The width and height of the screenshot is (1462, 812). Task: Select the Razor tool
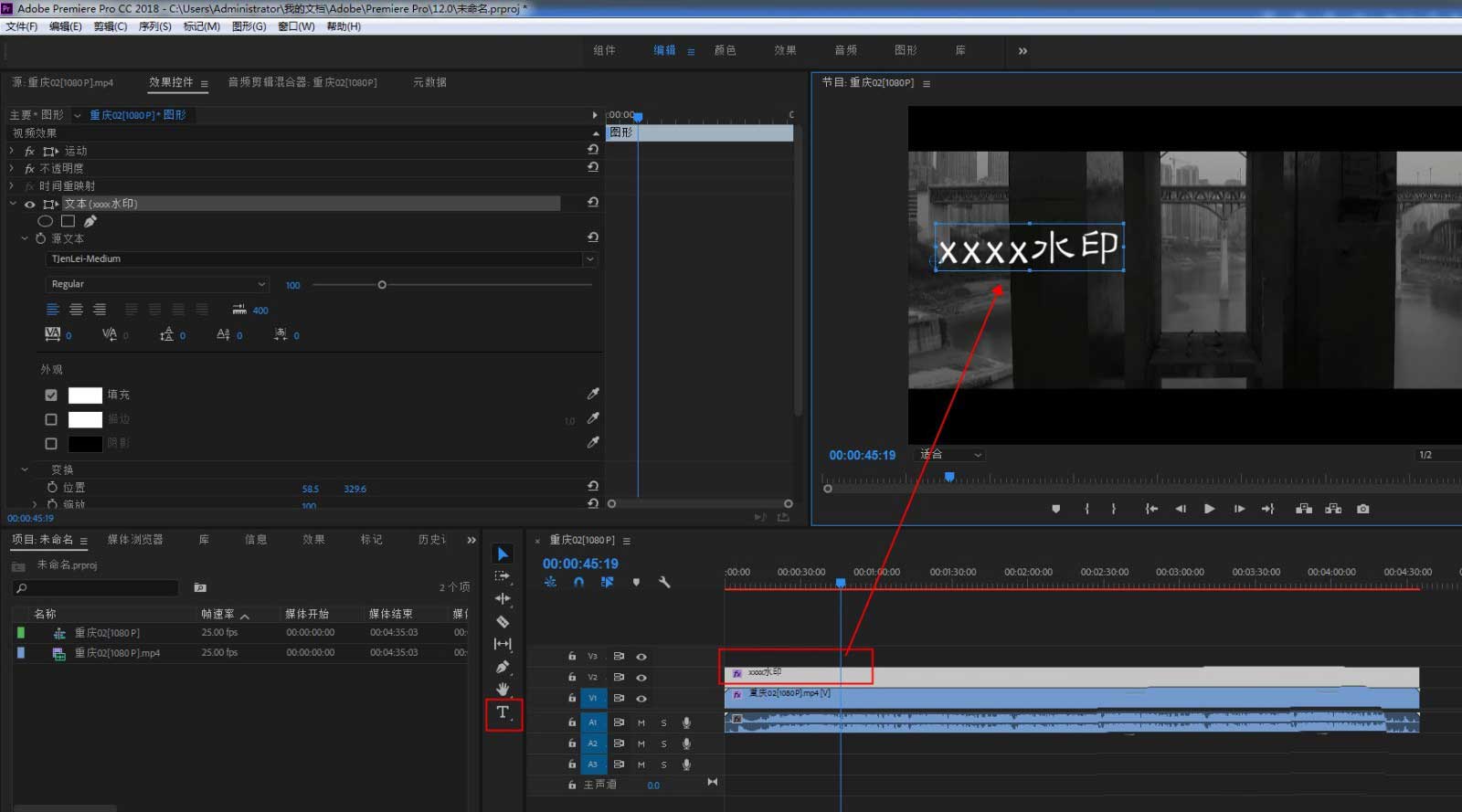[503, 621]
